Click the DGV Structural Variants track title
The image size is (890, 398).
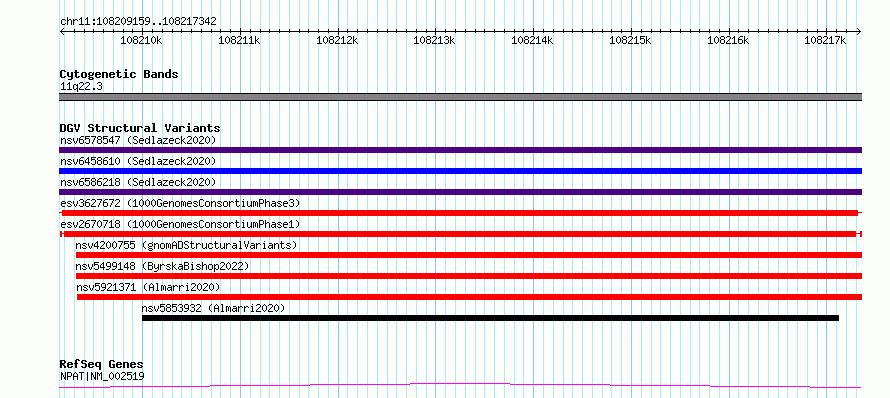140,128
